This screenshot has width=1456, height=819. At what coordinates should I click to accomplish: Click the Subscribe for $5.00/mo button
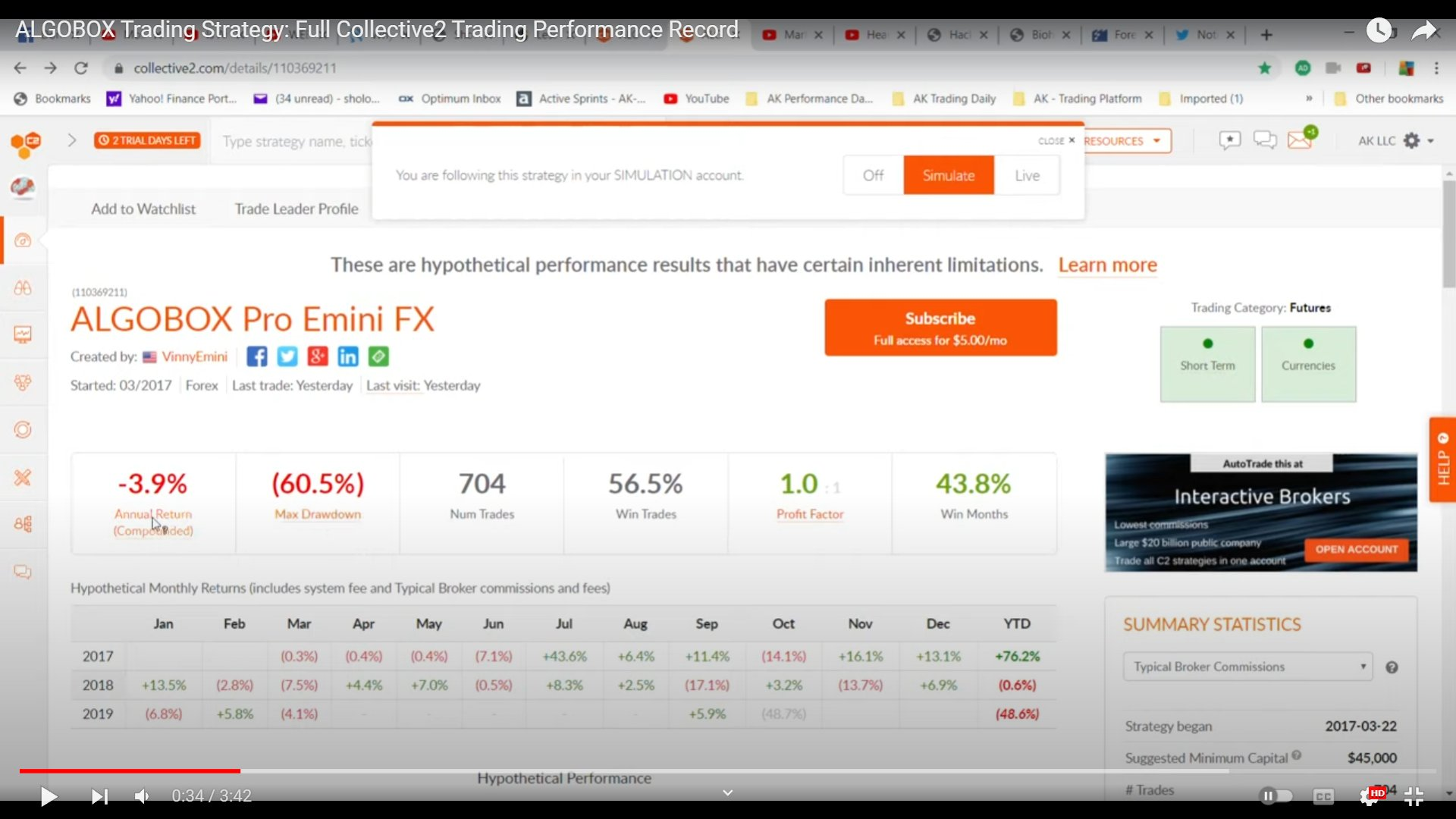pos(940,328)
